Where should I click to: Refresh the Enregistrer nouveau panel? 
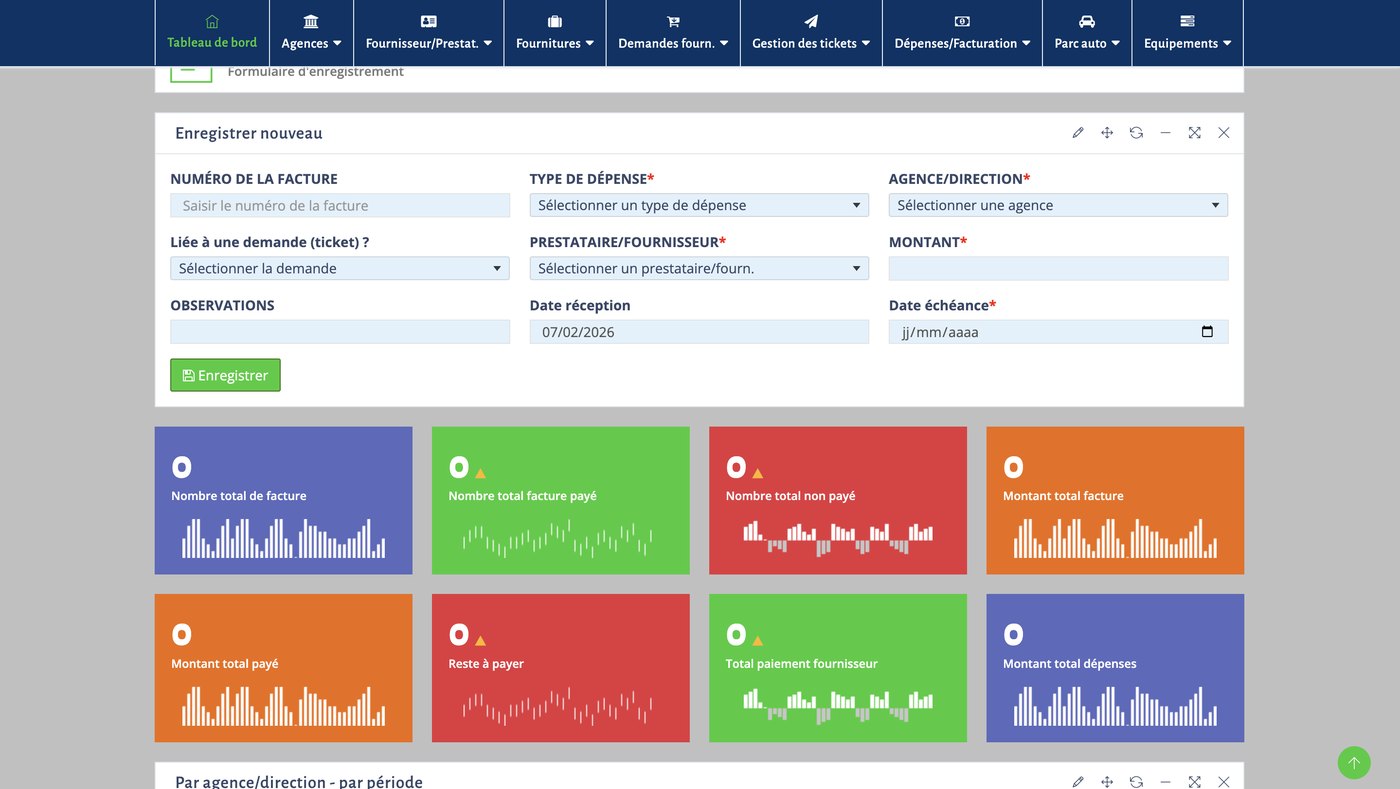pyautogui.click(x=1136, y=133)
